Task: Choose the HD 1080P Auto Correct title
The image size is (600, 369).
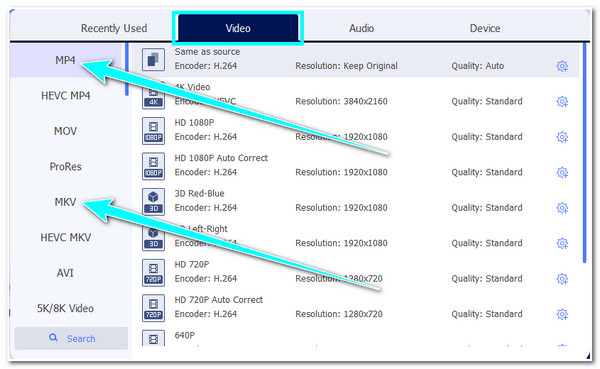Action: click(x=221, y=158)
